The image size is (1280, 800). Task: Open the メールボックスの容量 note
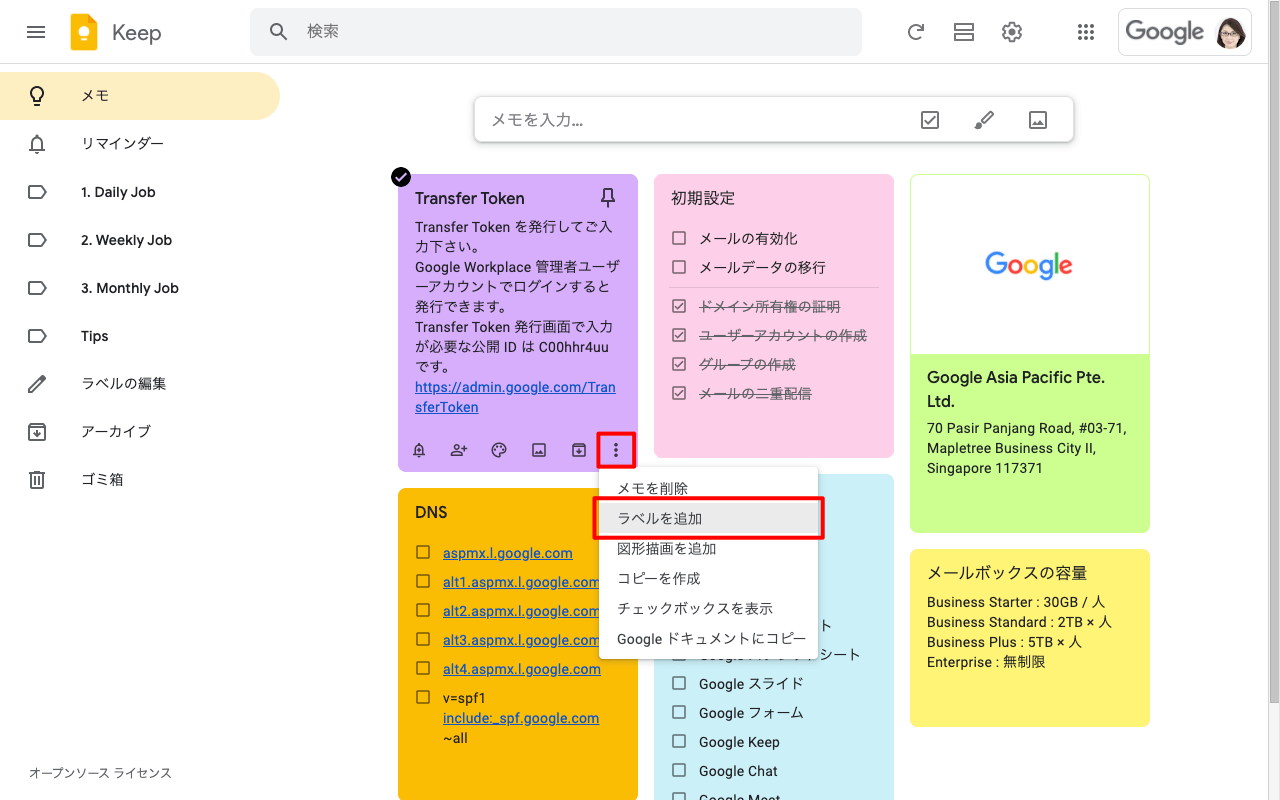pos(1030,638)
